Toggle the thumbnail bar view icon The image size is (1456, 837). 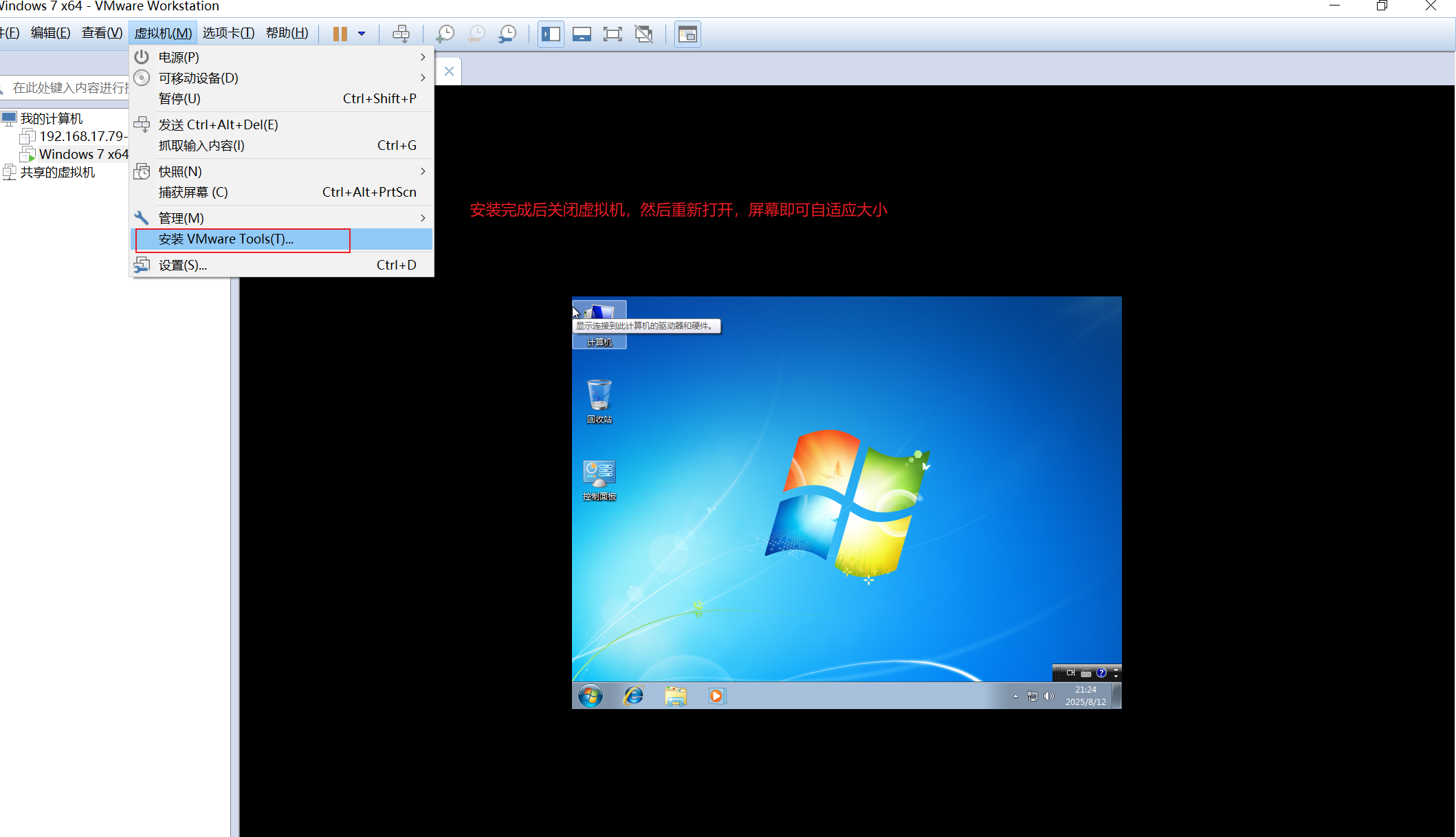(x=582, y=34)
